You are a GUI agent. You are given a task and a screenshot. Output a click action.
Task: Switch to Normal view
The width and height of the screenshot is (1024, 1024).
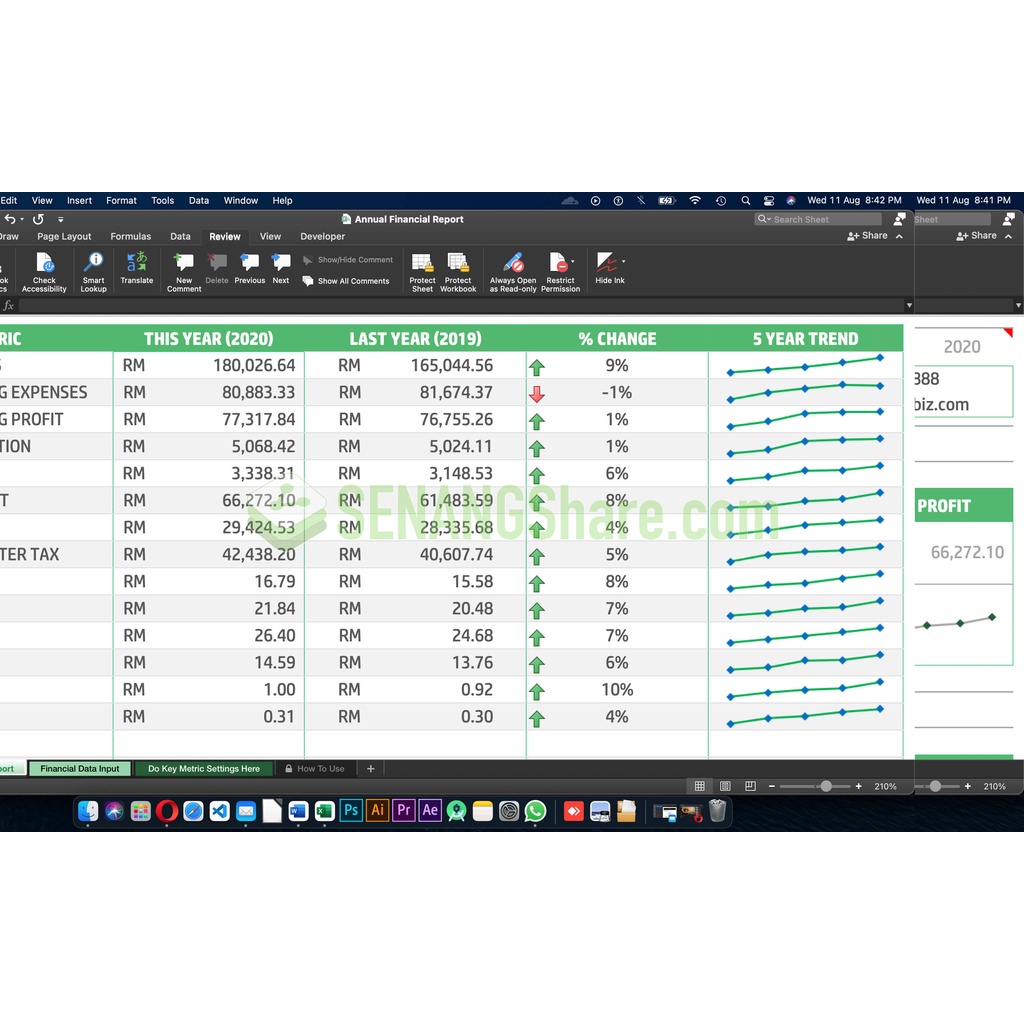pyautogui.click(x=699, y=786)
